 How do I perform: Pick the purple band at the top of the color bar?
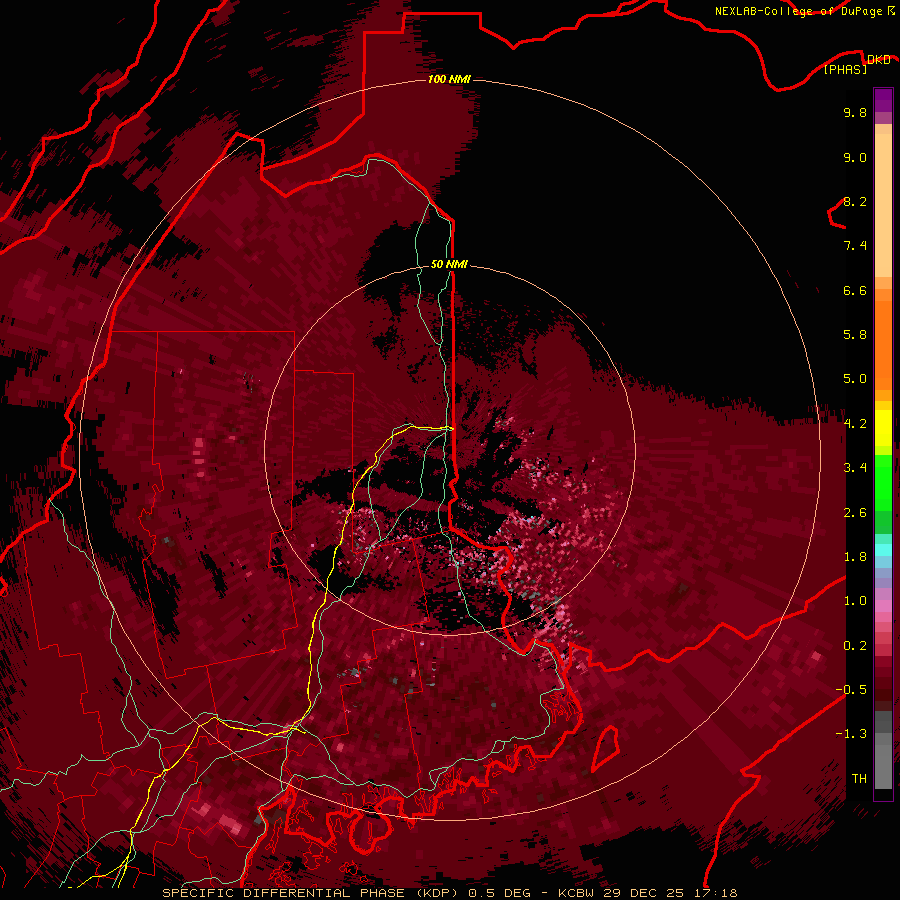(883, 100)
